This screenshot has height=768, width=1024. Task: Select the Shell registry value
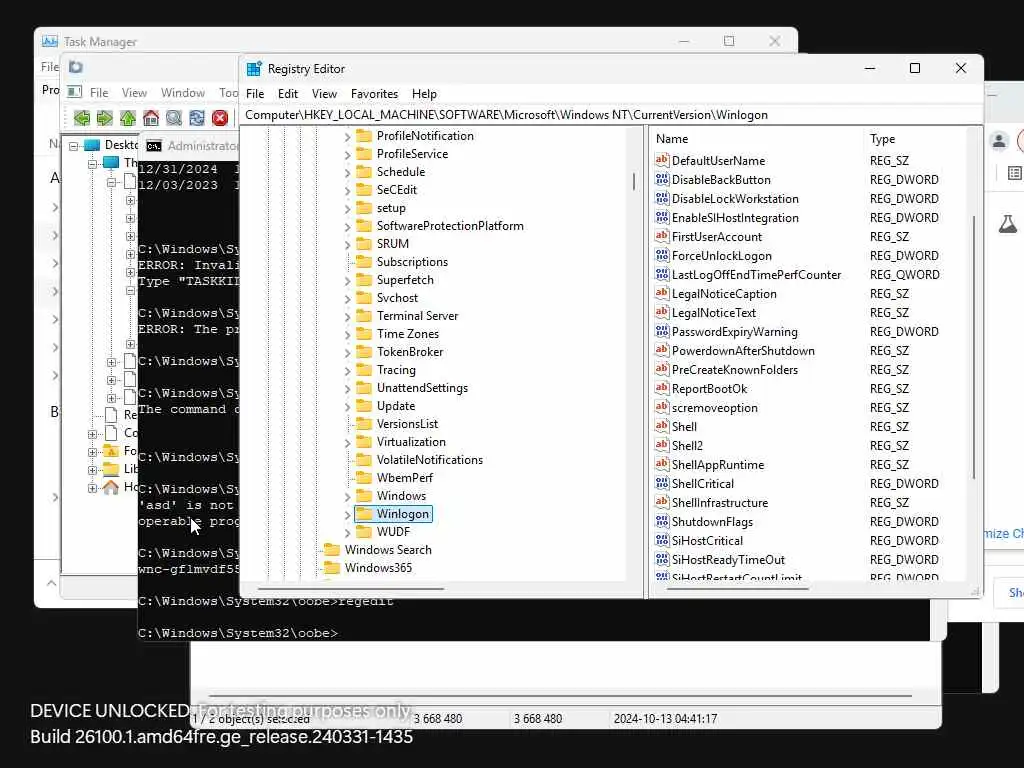point(684,426)
